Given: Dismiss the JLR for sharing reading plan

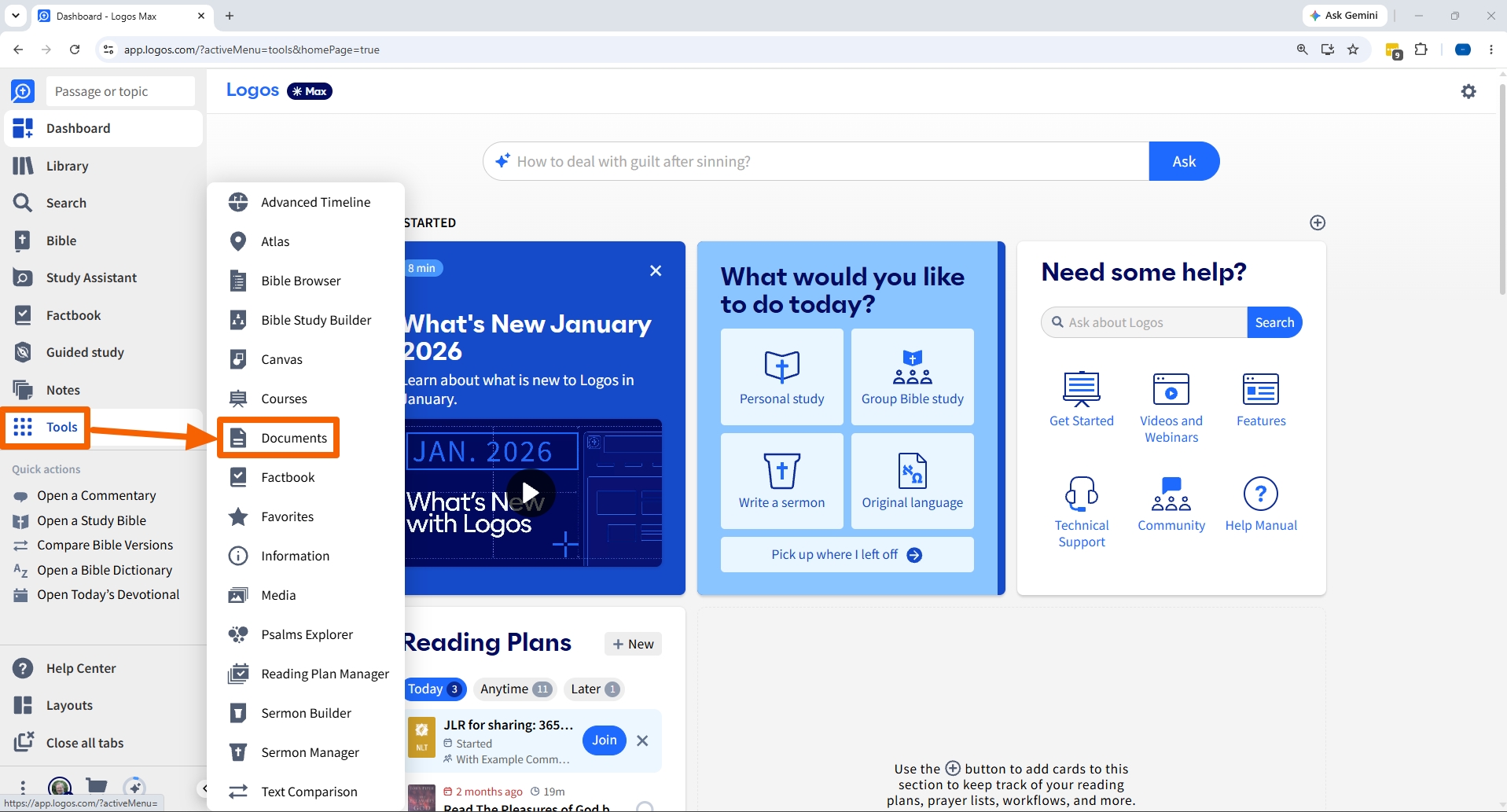Looking at the screenshot, I should (x=642, y=740).
